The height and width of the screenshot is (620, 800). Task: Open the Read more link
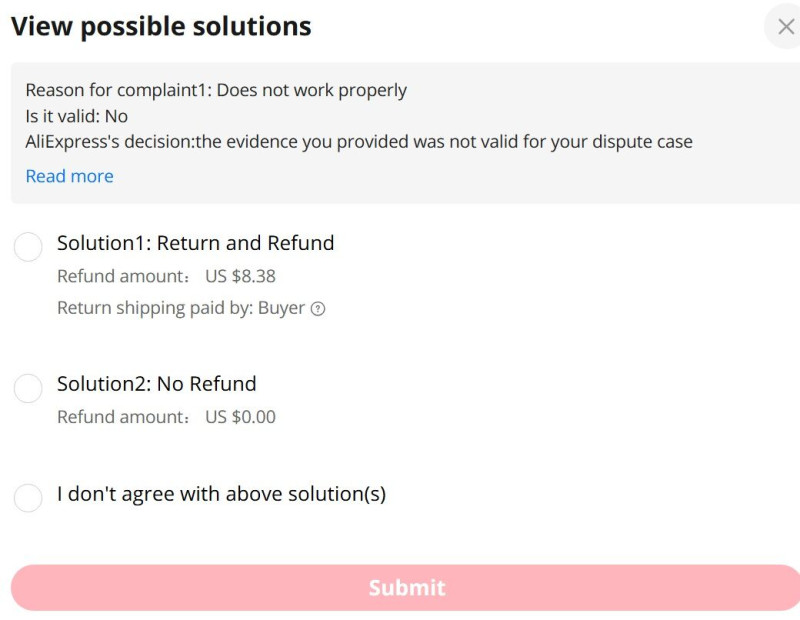point(69,176)
